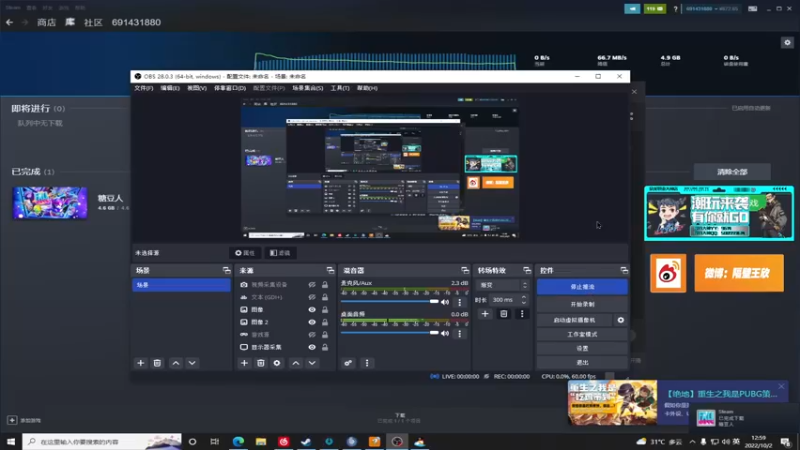Open 桌面音频 three-dot options menu
This screenshot has width=800, height=450.
click(460, 333)
